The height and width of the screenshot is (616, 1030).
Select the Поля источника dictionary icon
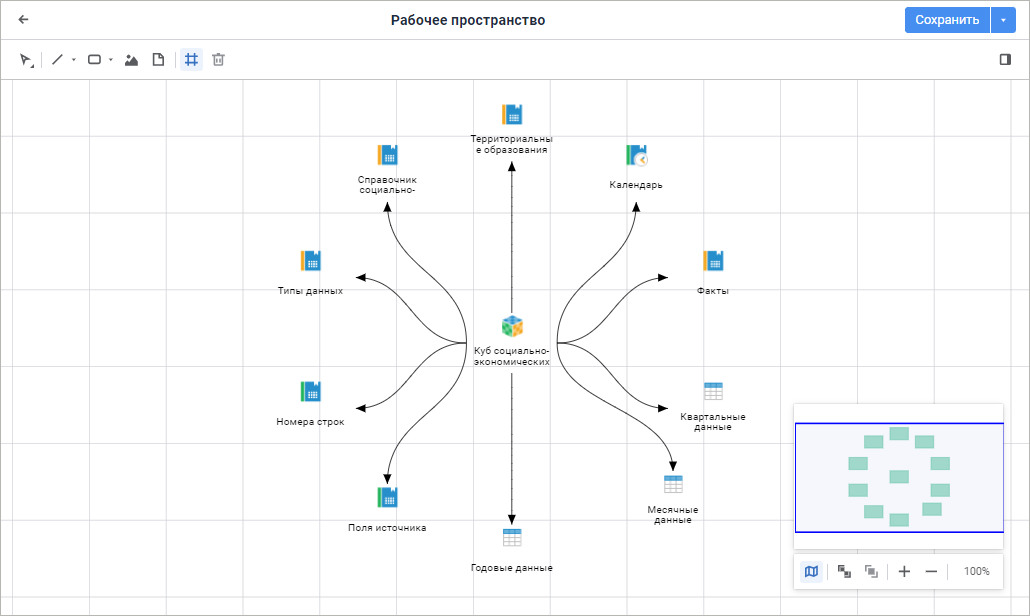click(x=388, y=497)
